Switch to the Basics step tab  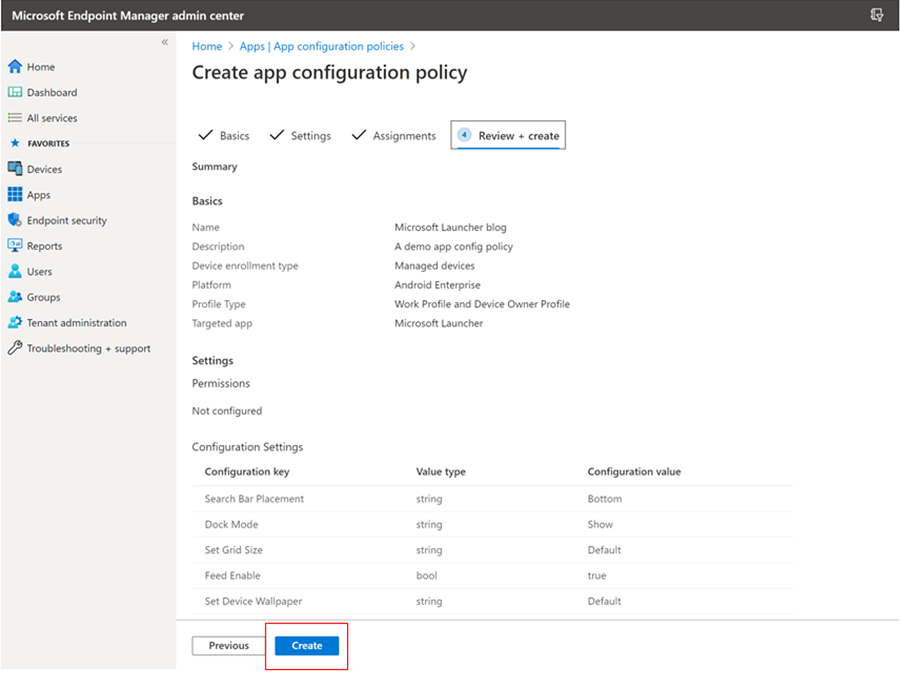224,135
